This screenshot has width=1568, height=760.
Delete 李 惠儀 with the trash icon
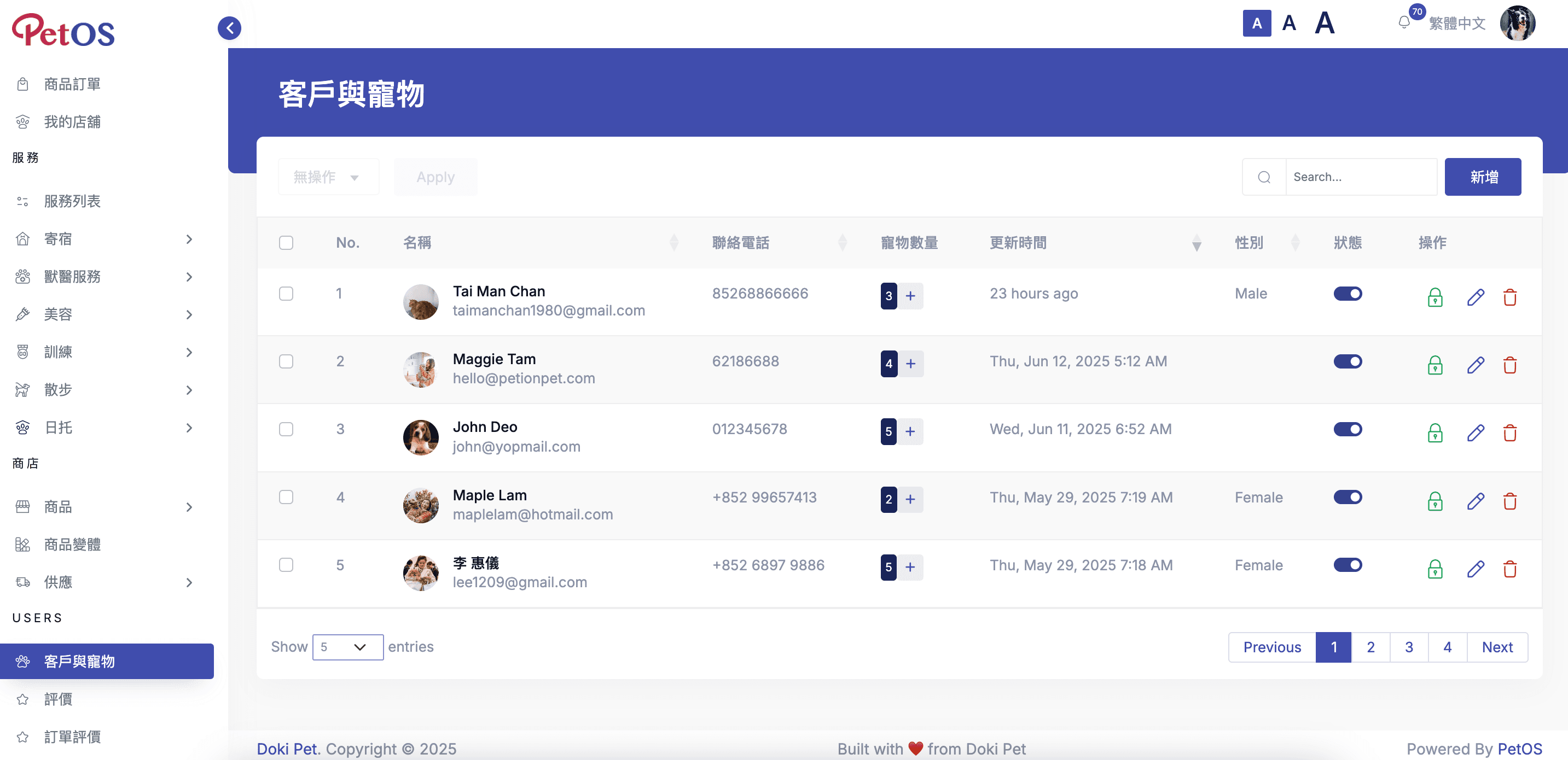tap(1509, 569)
